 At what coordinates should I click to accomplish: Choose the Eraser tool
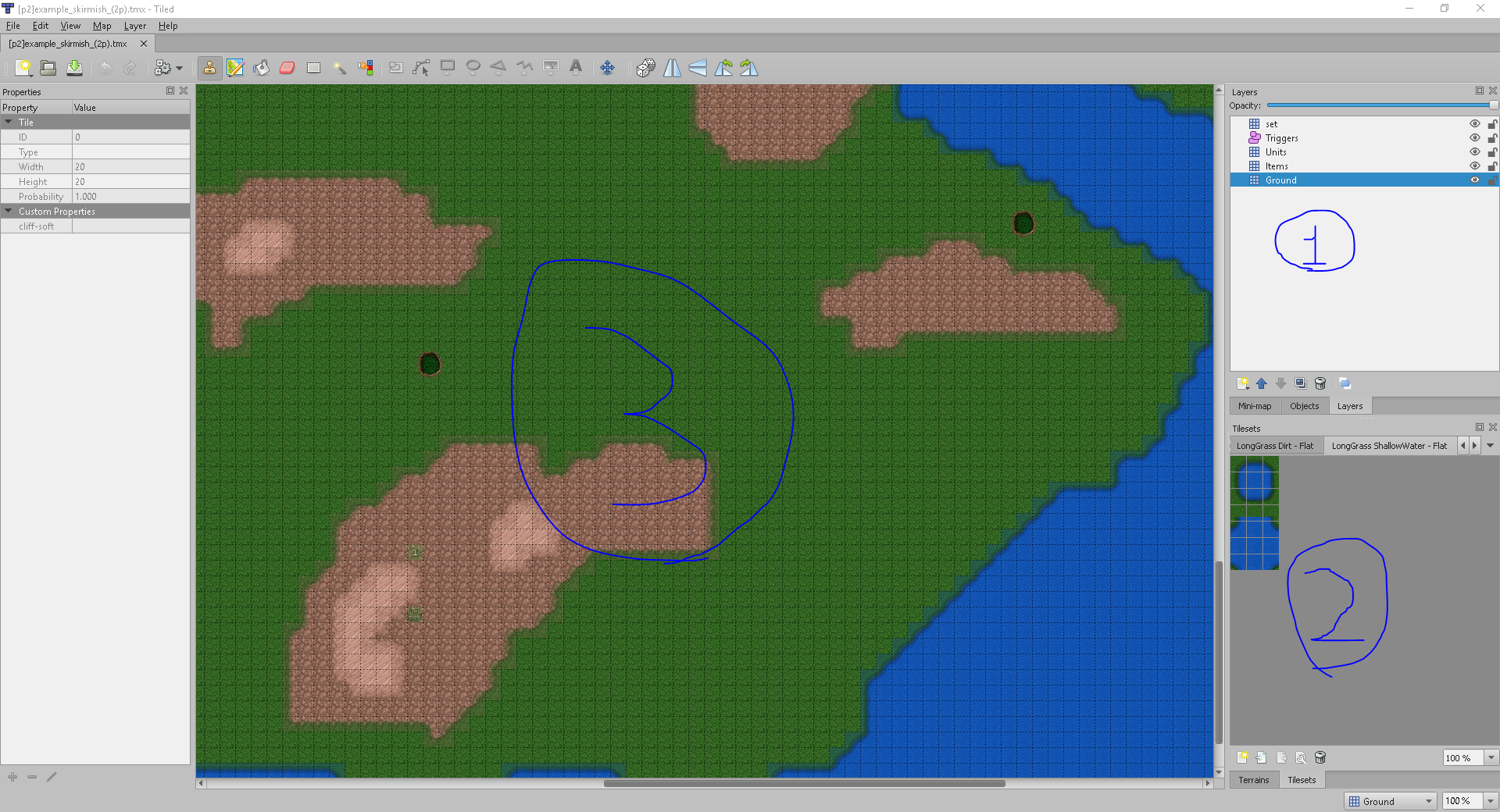pyautogui.click(x=287, y=68)
